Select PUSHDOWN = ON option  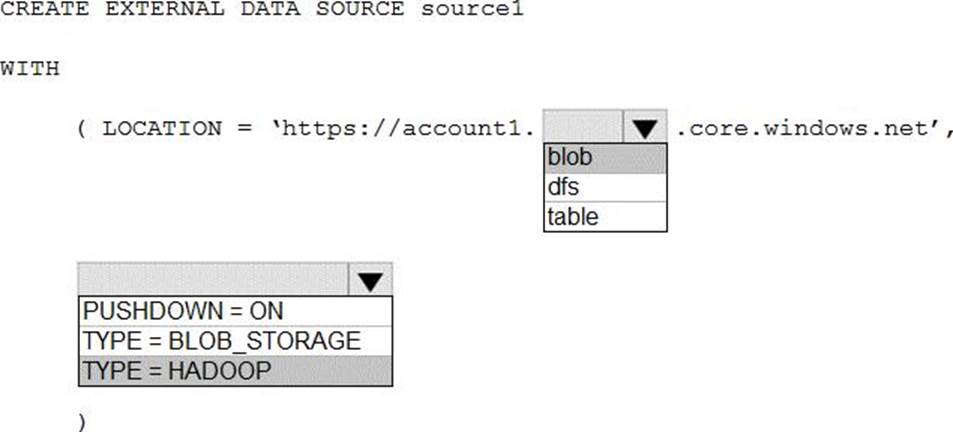point(234,311)
